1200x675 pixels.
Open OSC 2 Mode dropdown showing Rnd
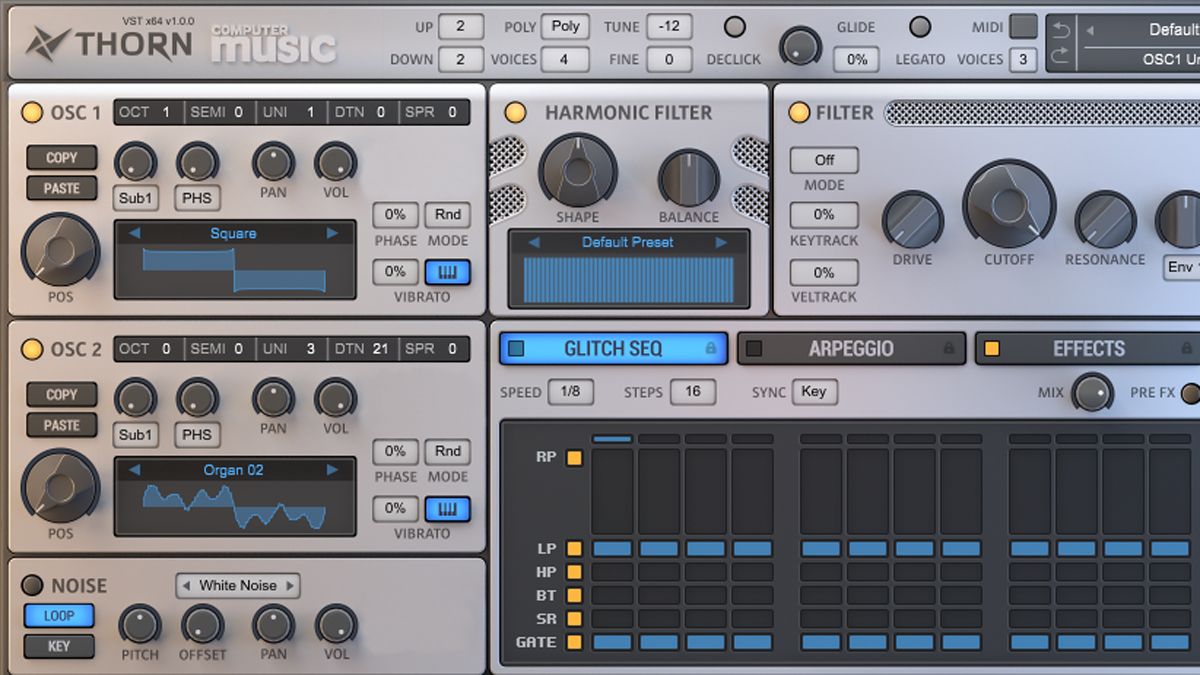point(447,451)
